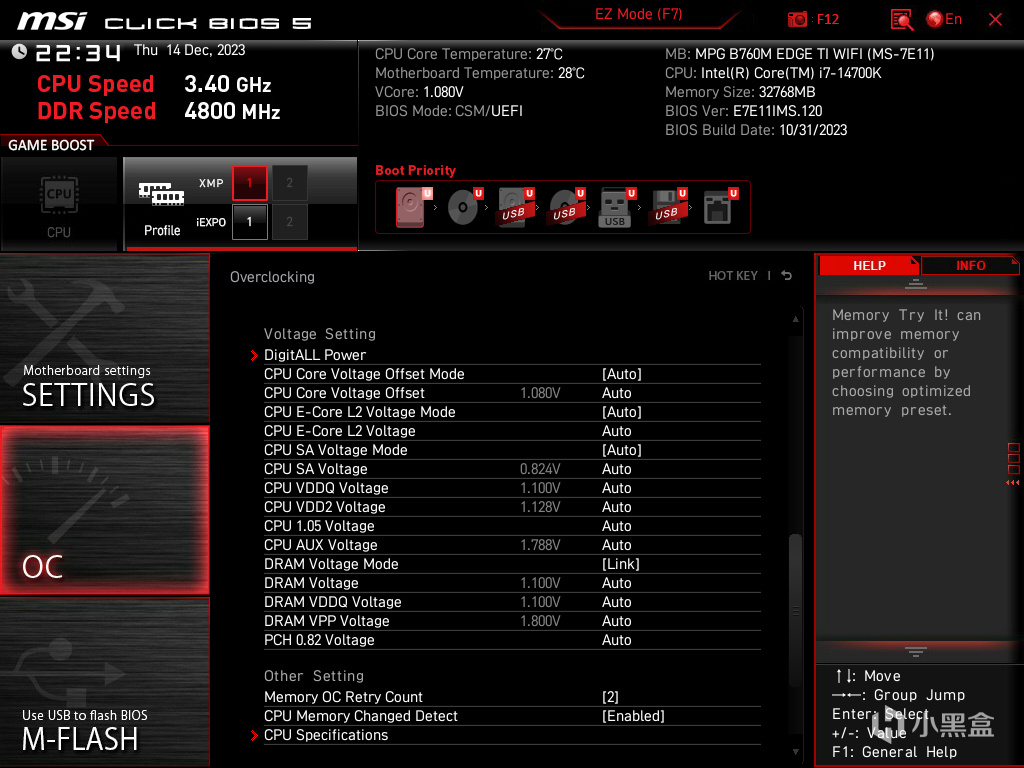Image resolution: width=1024 pixels, height=768 pixels.
Task: Click the hotkey back arrow icon
Action: pyautogui.click(x=787, y=276)
